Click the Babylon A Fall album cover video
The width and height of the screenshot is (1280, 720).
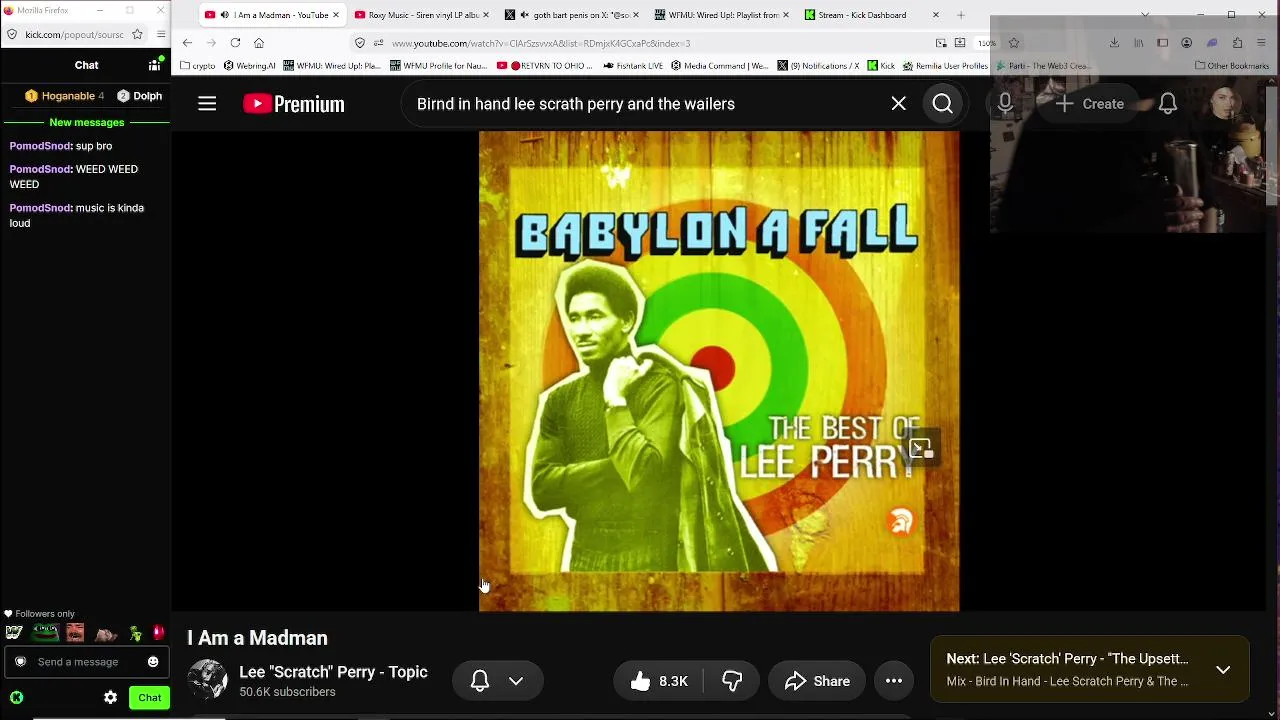point(719,371)
